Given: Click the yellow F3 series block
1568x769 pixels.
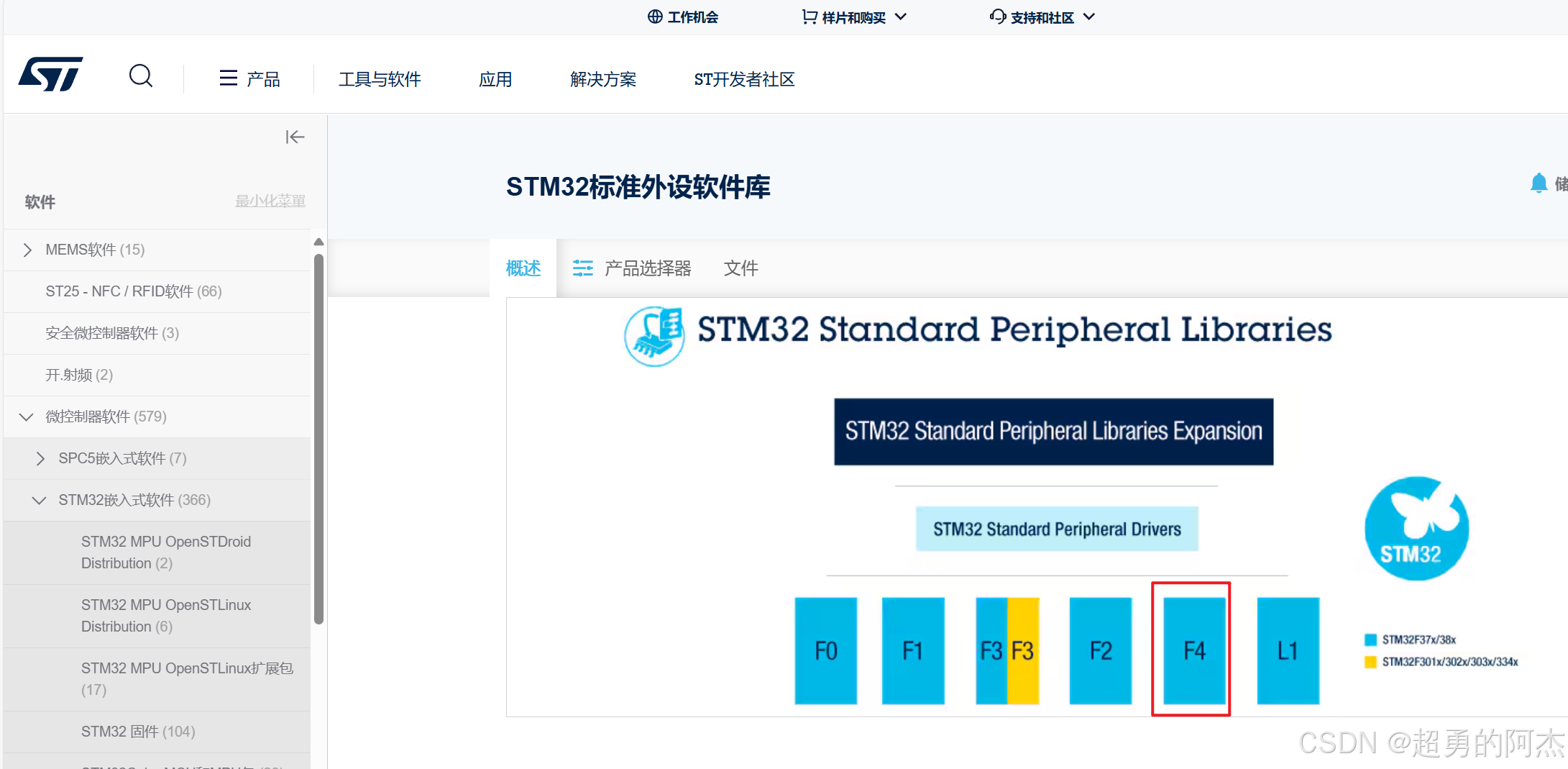Looking at the screenshot, I should [x=1023, y=650].
